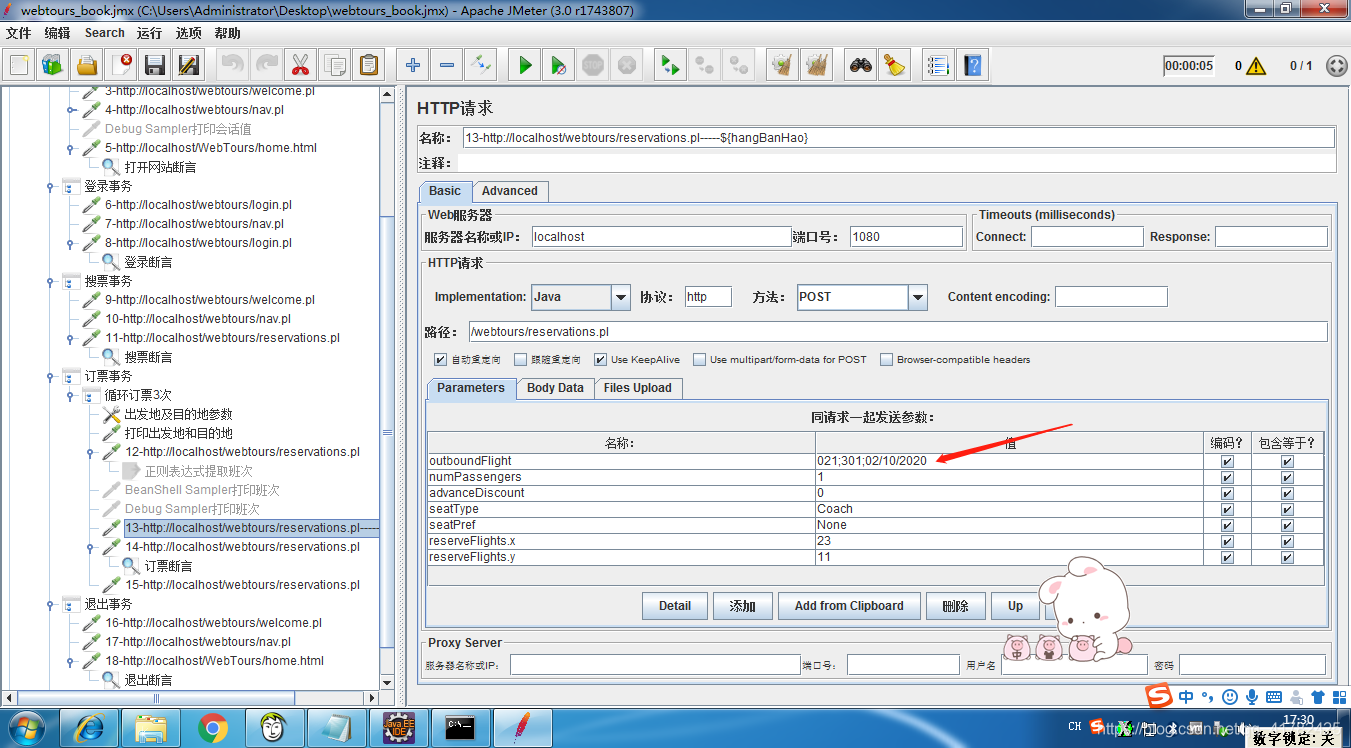Image resolution: width=1351 pixels, height=748 pixels.
Task: Click the Redo arrow icon
Action: (x=266, y=66)
